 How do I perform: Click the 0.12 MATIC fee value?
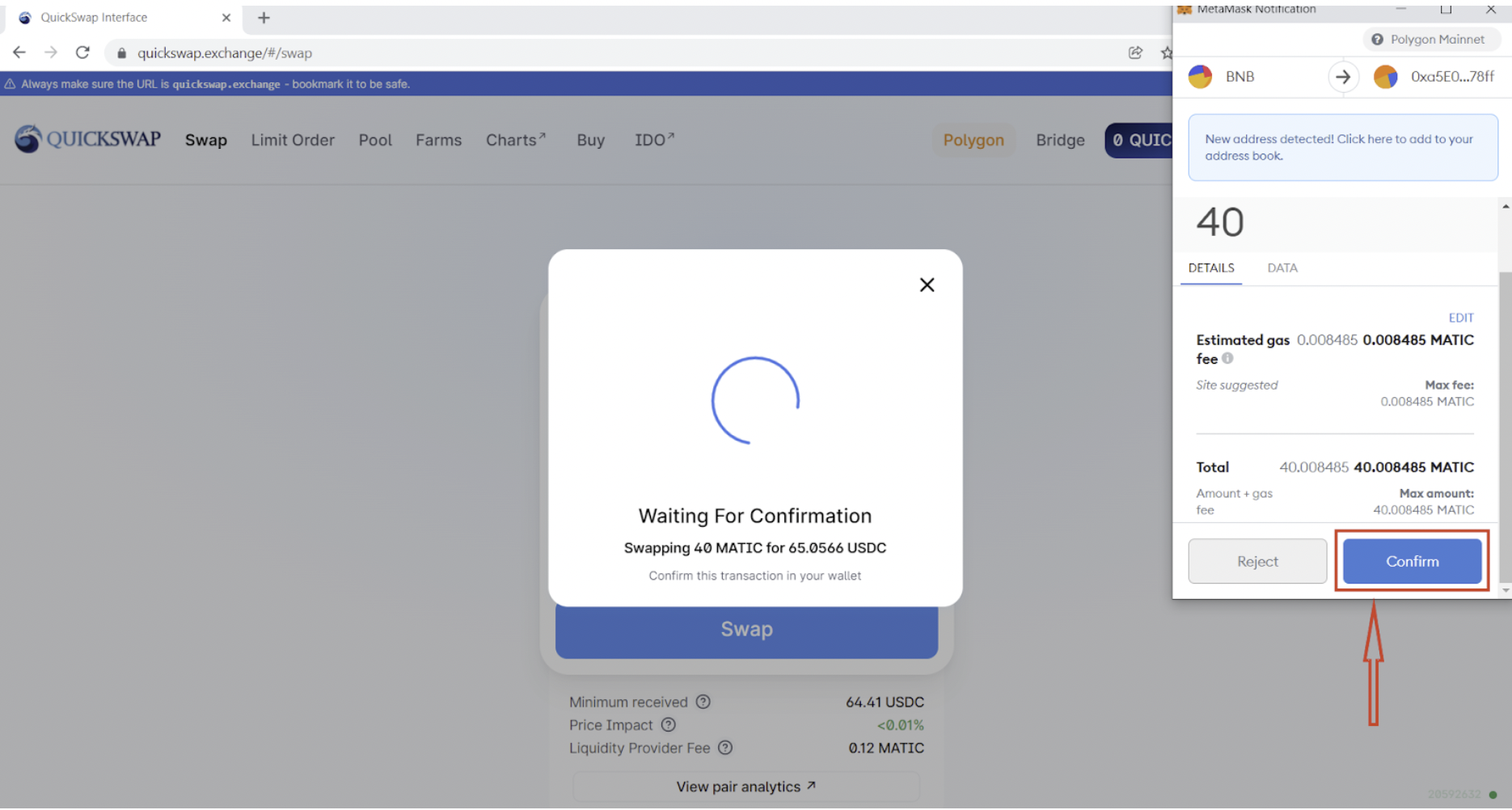[886, 748]
